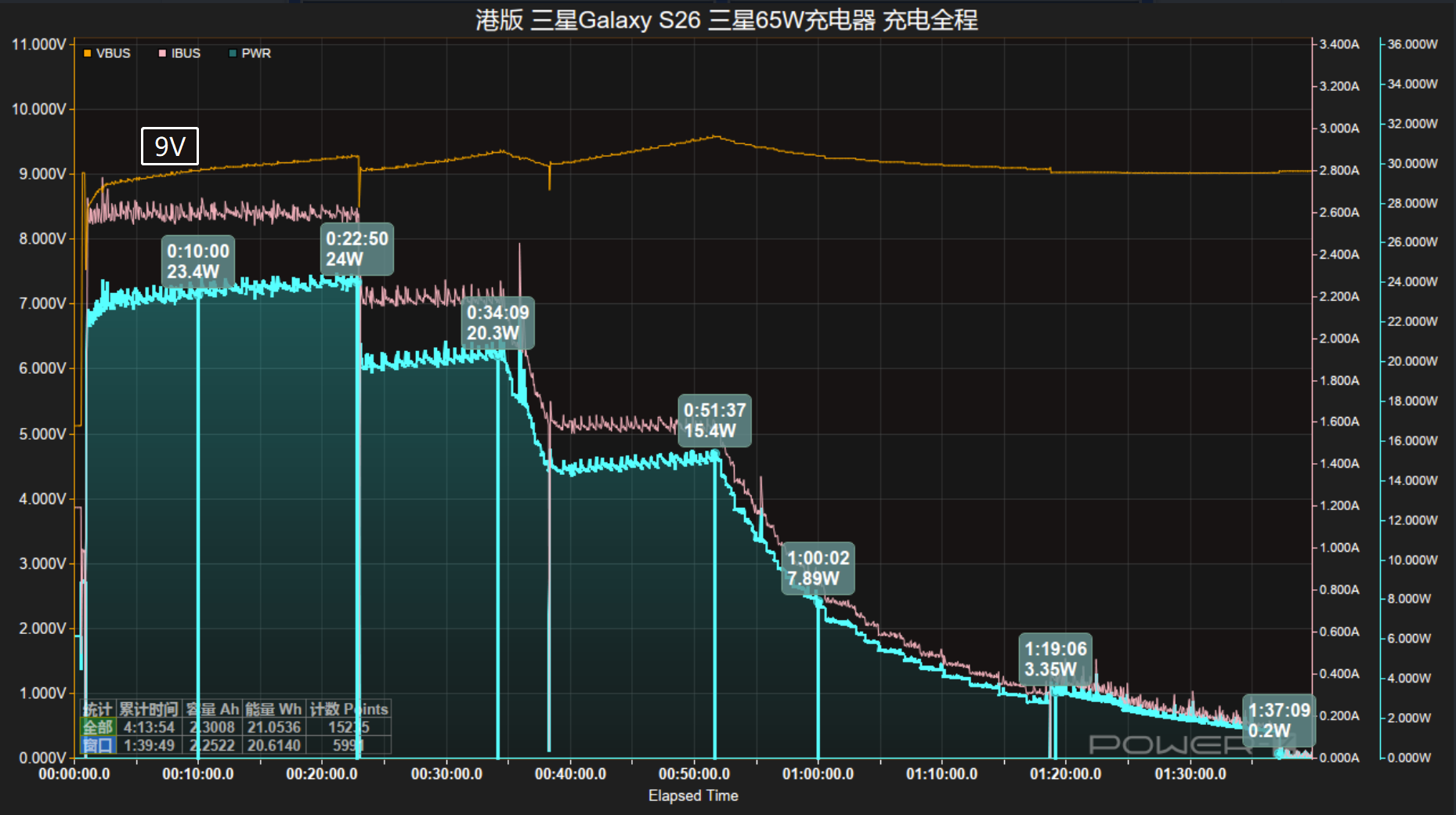Image resolution: width=1456 pixels, height=815 pixels.
Task: Click the 00:50:00.0 time axis label
Action: point(694,774)
